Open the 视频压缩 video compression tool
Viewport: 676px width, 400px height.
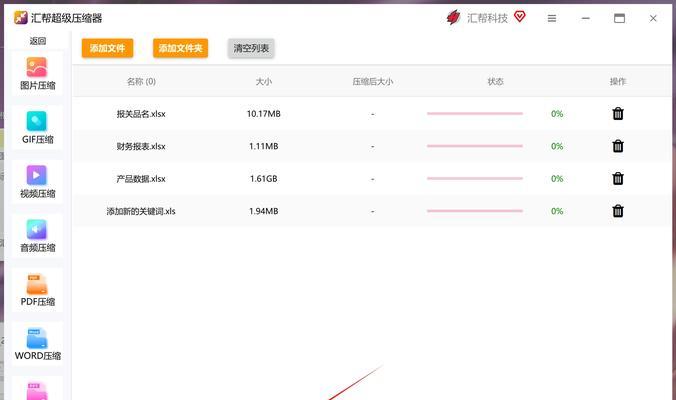[x=37, y=181]
